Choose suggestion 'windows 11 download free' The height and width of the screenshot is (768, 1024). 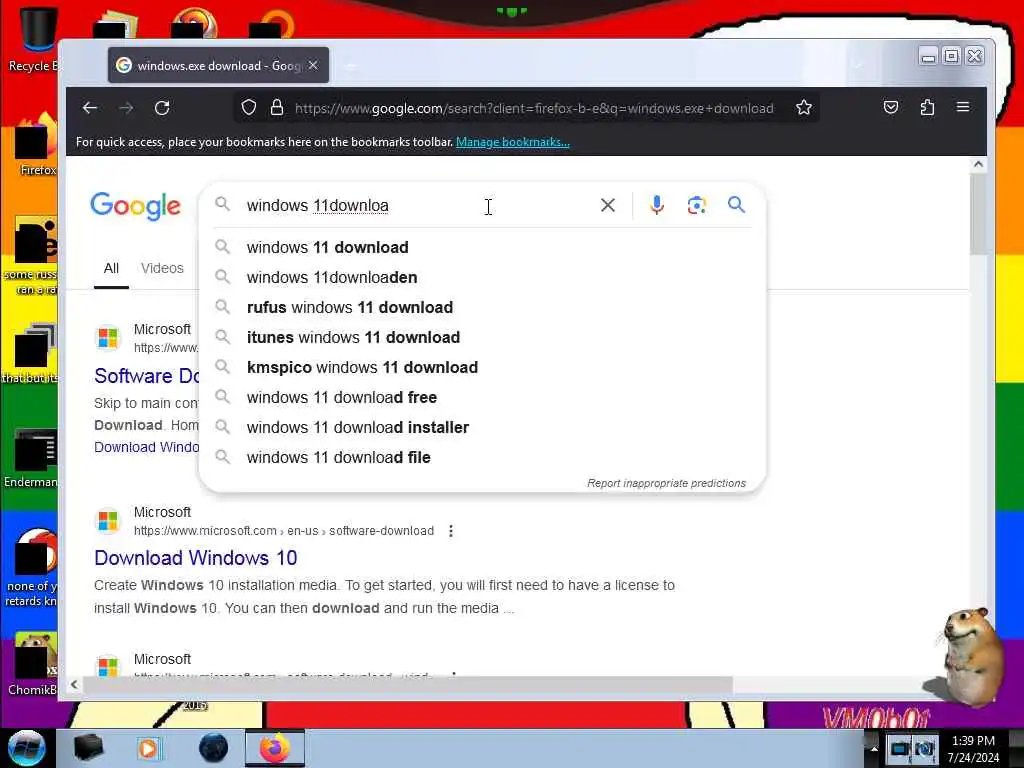click(482, 398)
